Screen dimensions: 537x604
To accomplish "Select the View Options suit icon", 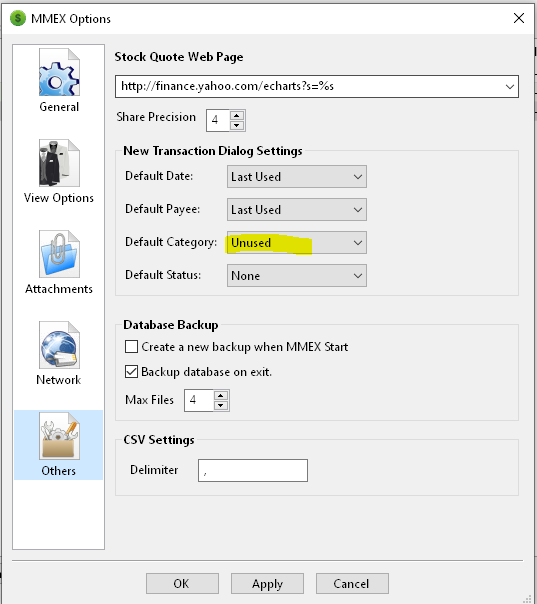I will [59, 163].
